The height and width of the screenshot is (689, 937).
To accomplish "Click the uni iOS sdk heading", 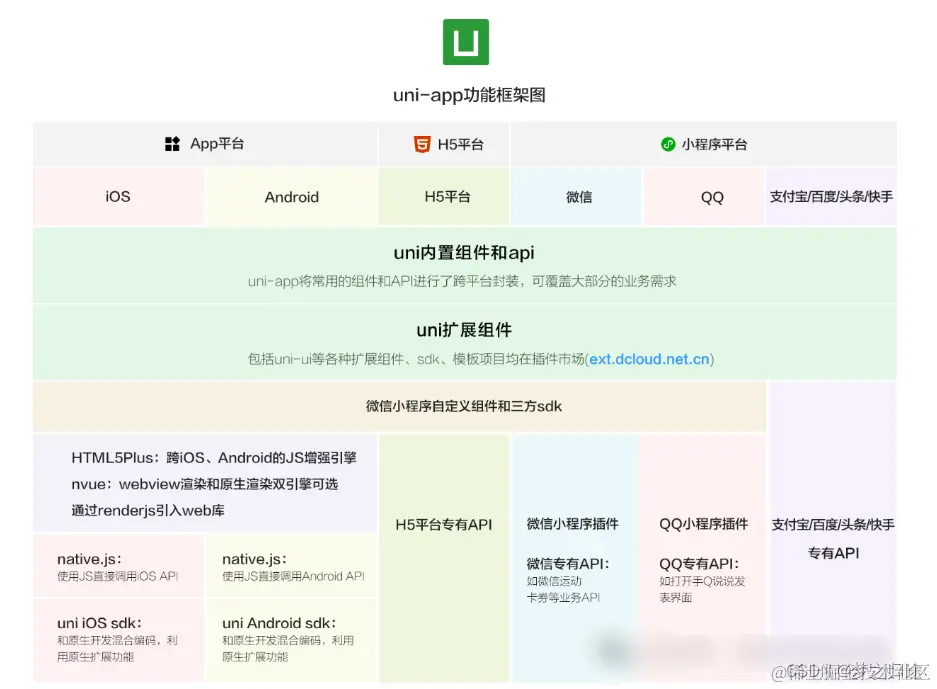I will (99, 623).
